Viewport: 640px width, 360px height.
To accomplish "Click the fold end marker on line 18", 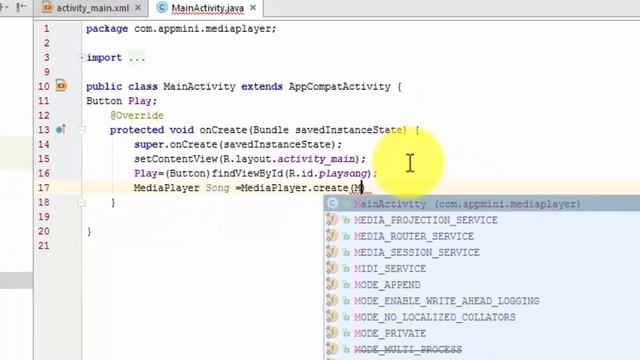I will coord(82,202).
